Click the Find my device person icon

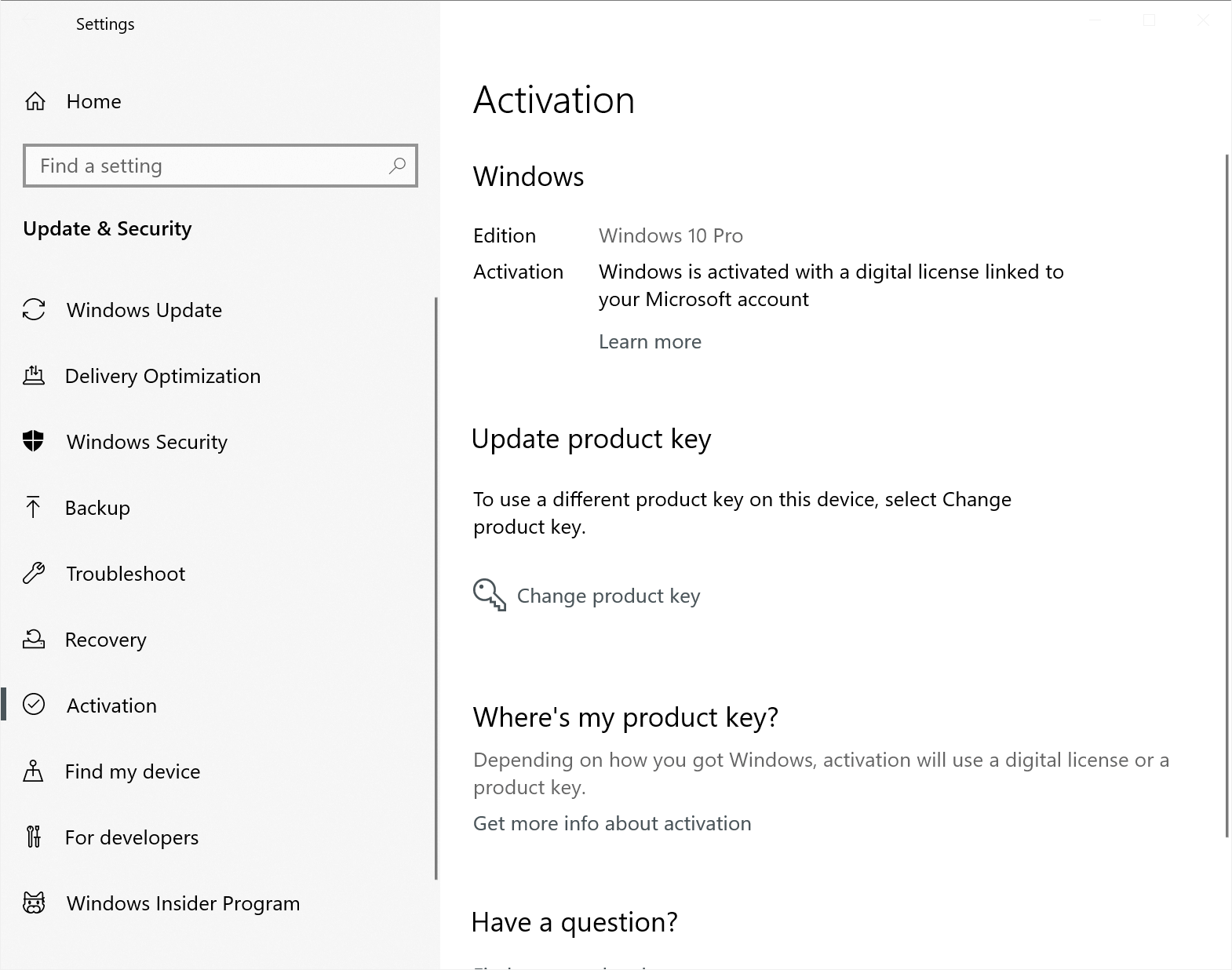tap(33, 771)
